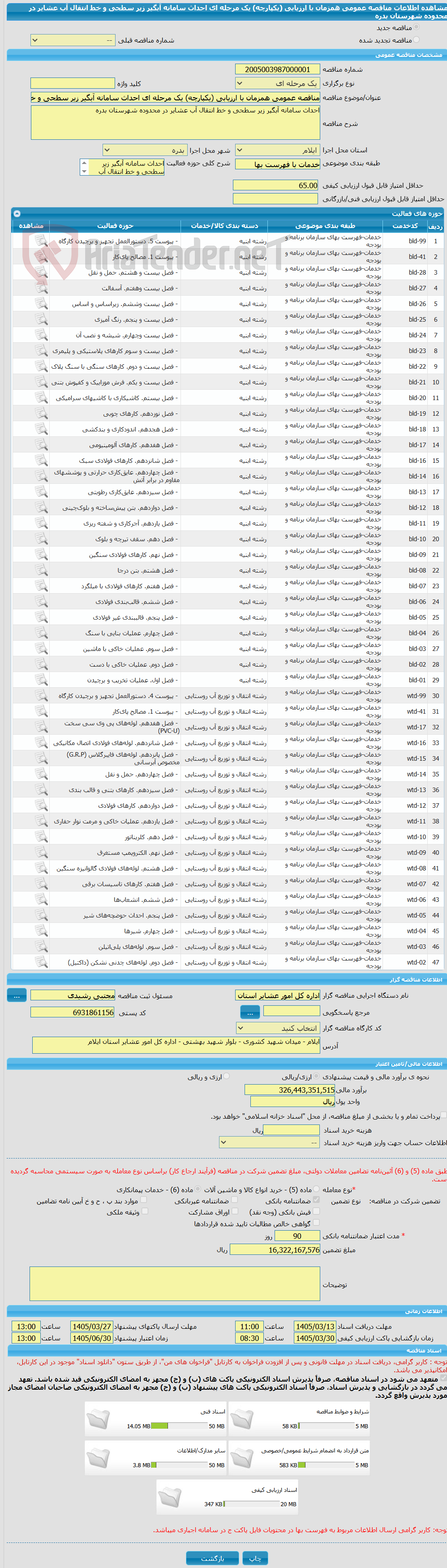Select ماده (6) خدمات پیمانکاری radio

(198, 1189)
